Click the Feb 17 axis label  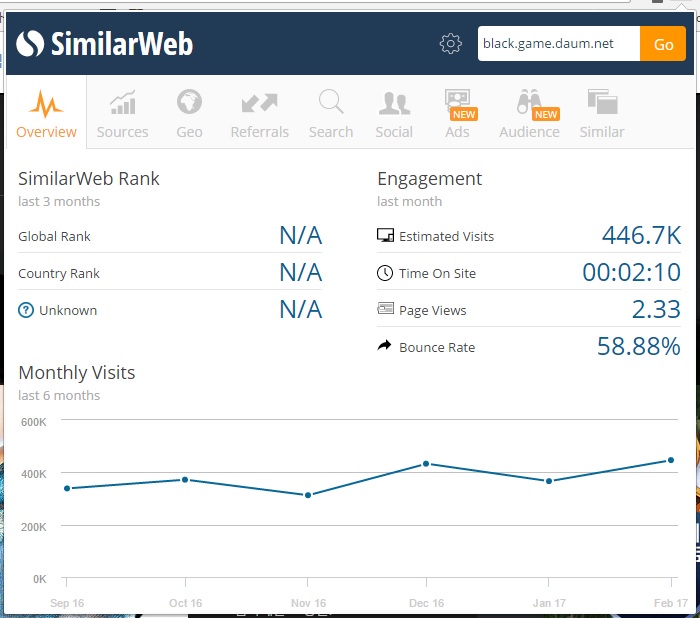click(671, 603)
